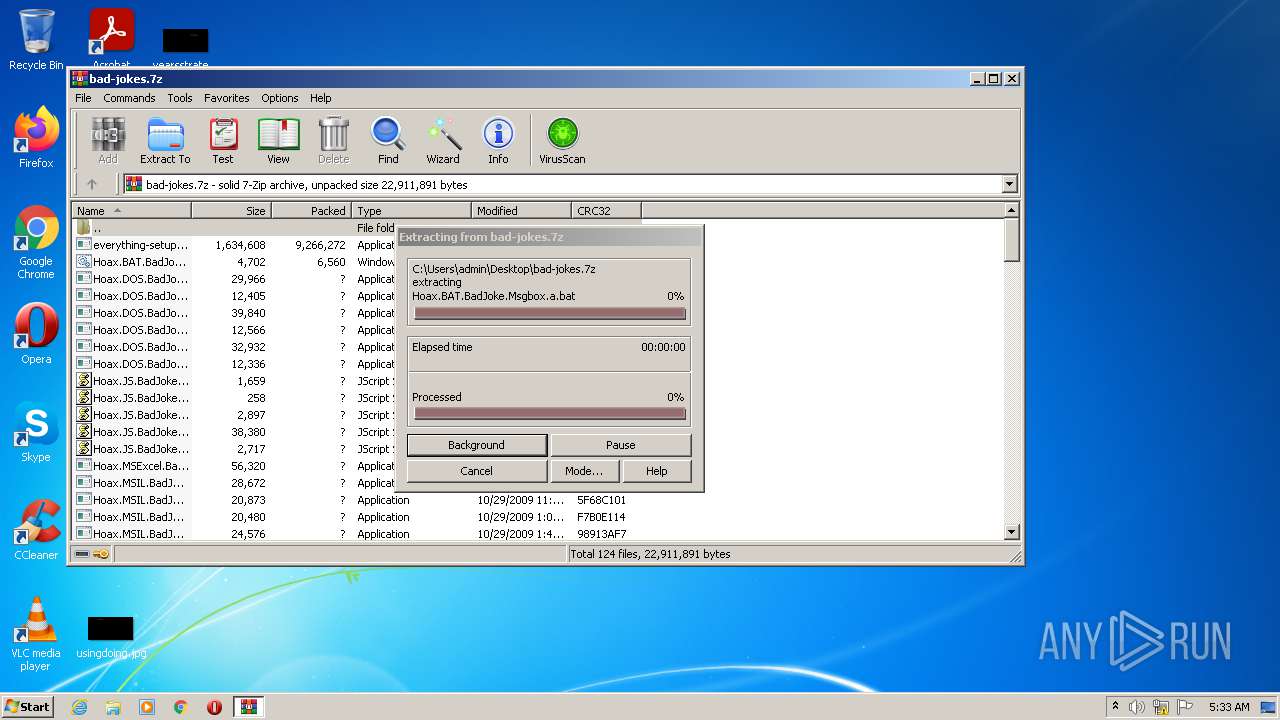
Task: Sort by Type column header
Action: coord(411,210)
